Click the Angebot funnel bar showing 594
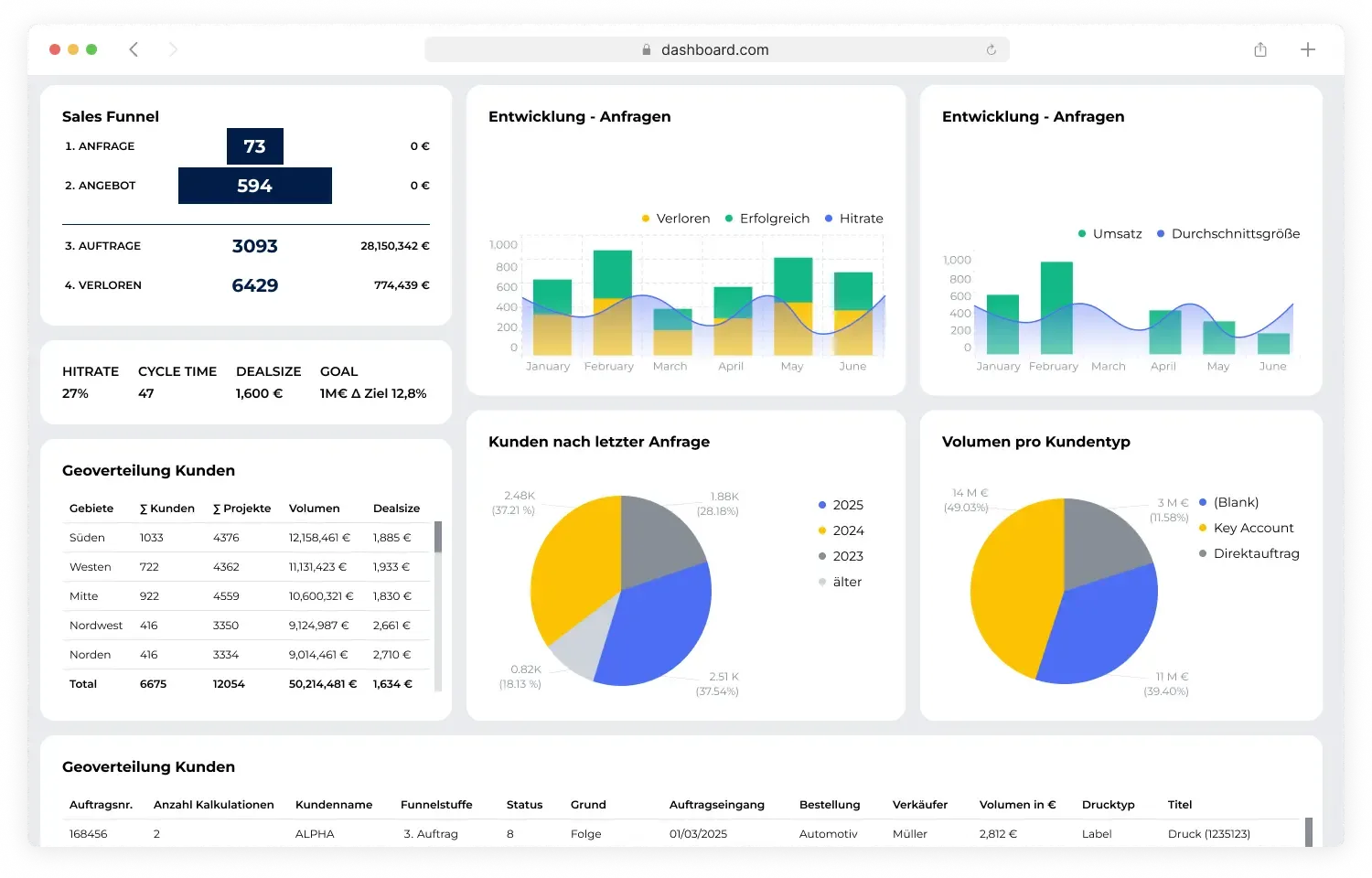This screenshot has height=878, width=1372. click(255, 186)
